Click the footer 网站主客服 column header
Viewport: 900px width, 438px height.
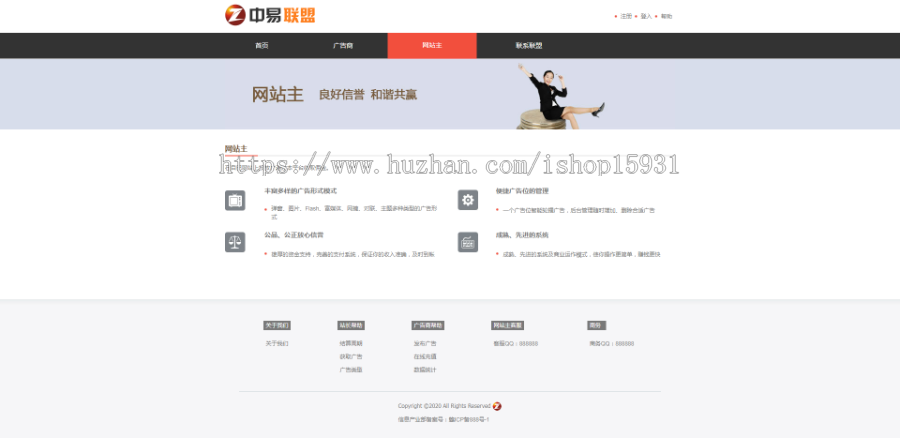(x=507, y=325)
